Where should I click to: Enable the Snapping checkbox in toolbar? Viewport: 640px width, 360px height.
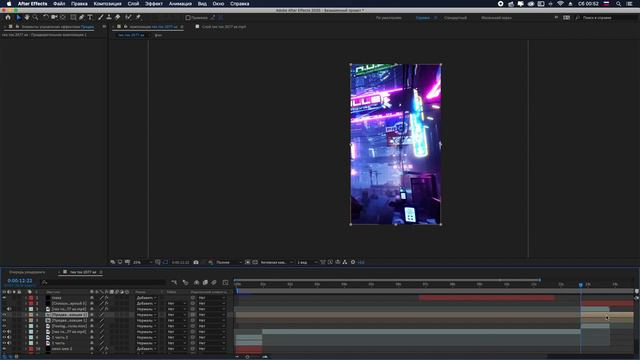(188, 18)
